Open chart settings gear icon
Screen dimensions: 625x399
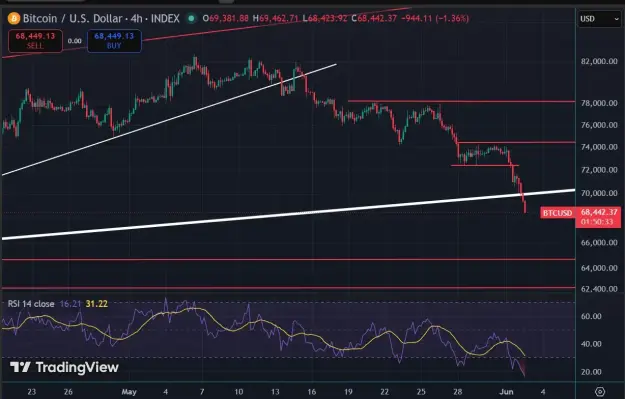pyautogui.click(x=600, y=391)
